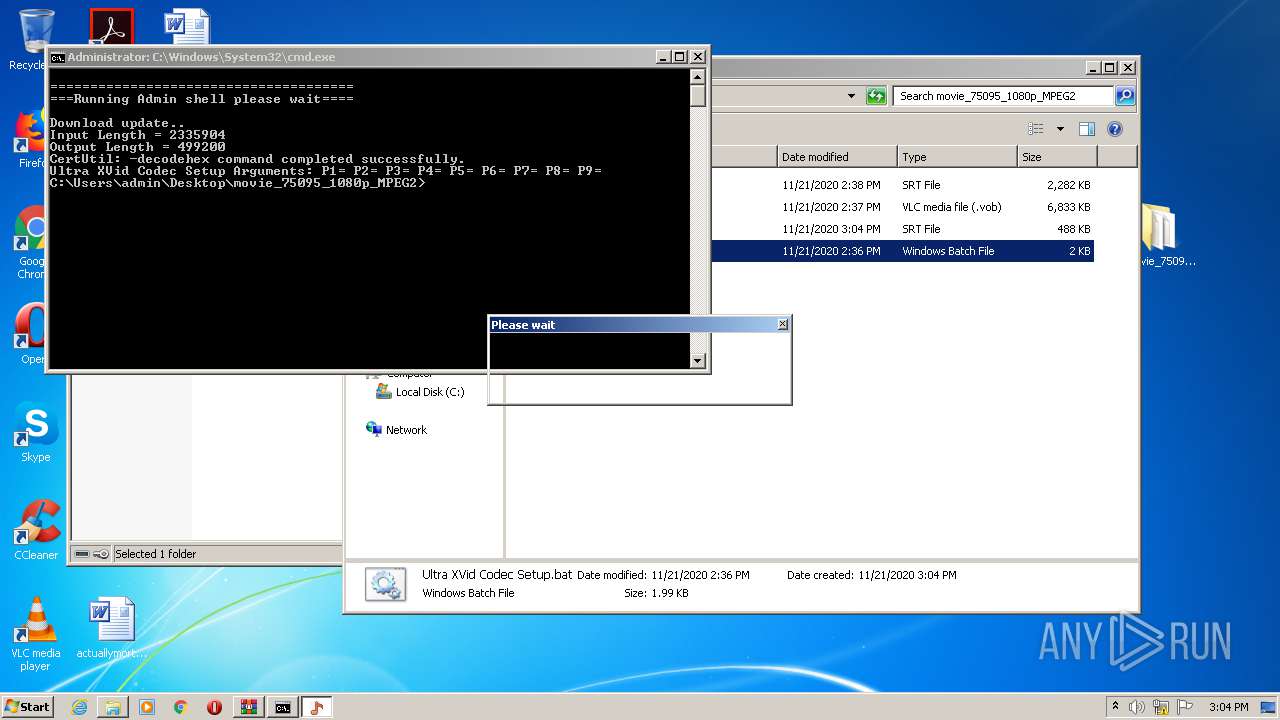This screenshot has width=1280, height=720.
Task: Open Internet Explorer from taskbar
Action: click(x=79, y=707)
